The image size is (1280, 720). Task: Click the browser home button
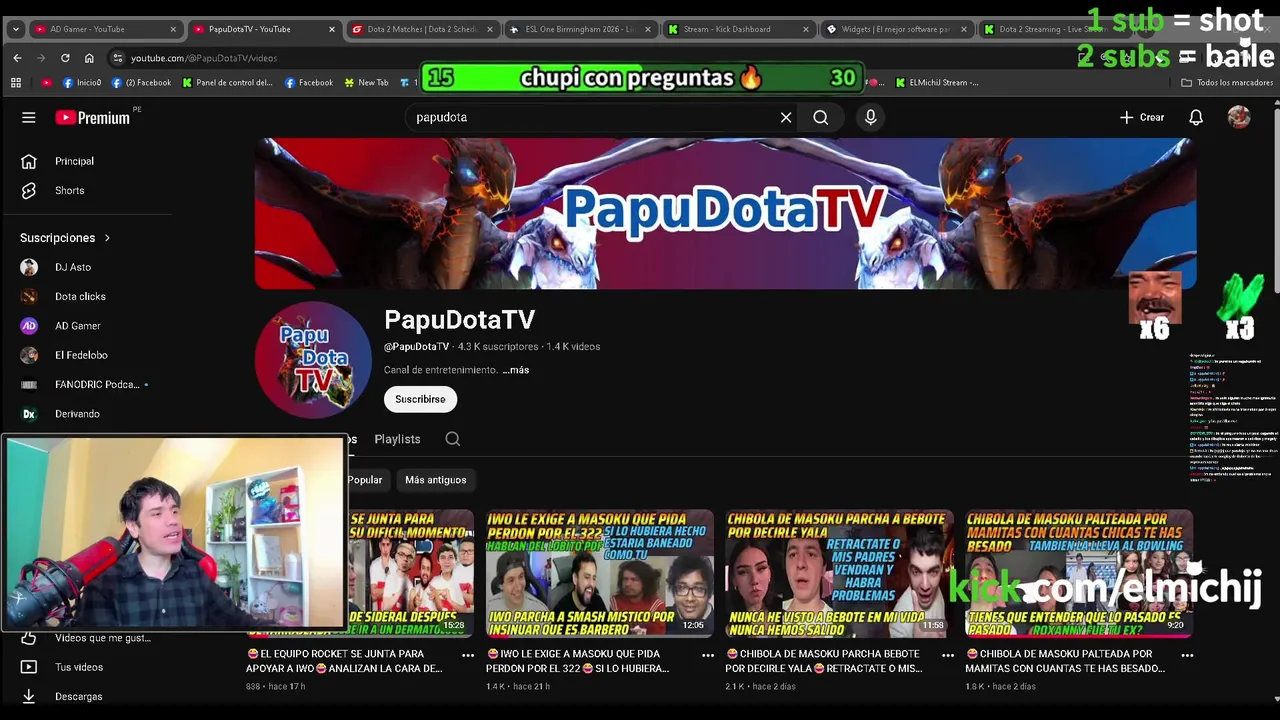pos(89,58)
